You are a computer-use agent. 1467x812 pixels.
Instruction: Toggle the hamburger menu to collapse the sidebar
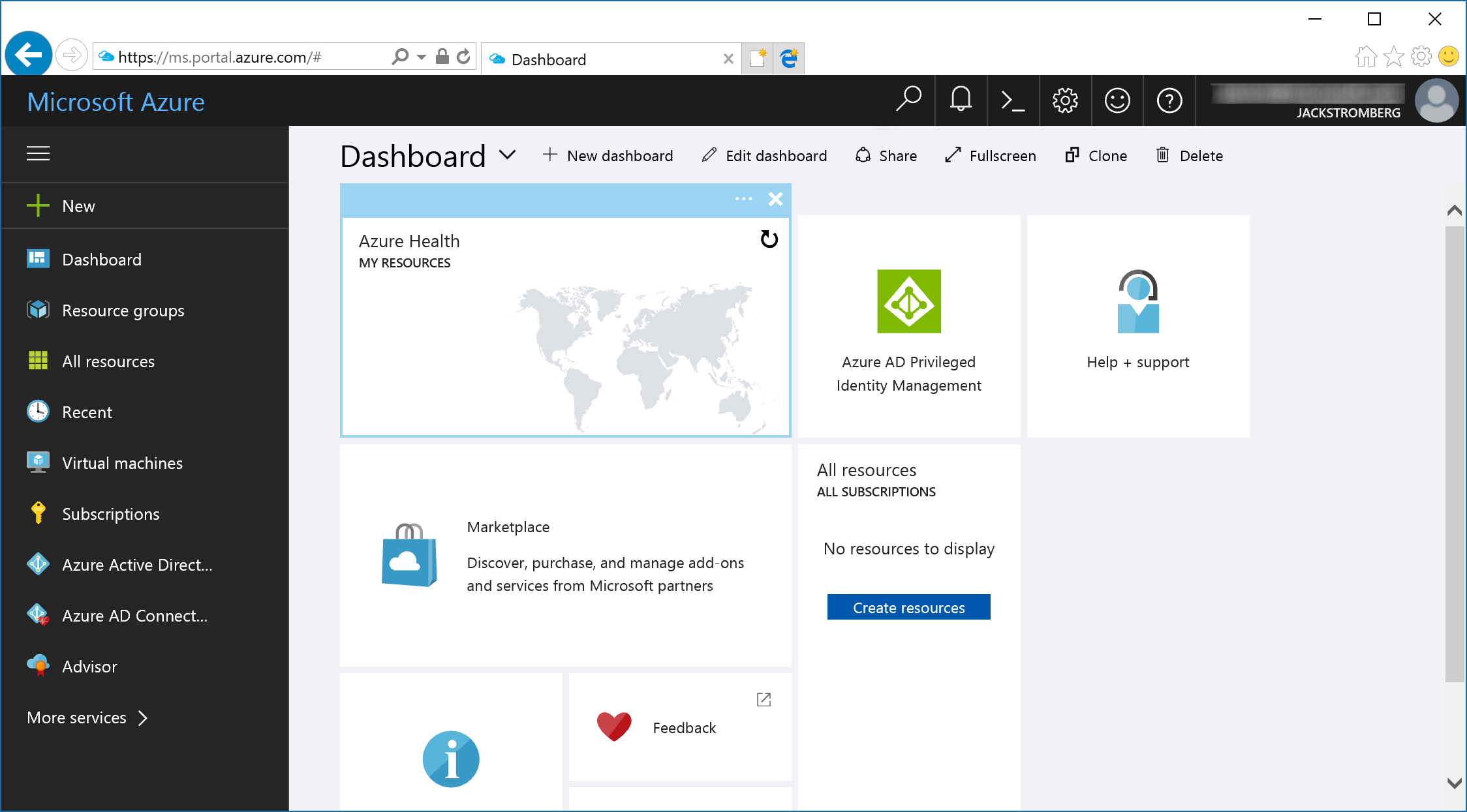[38, 153]
